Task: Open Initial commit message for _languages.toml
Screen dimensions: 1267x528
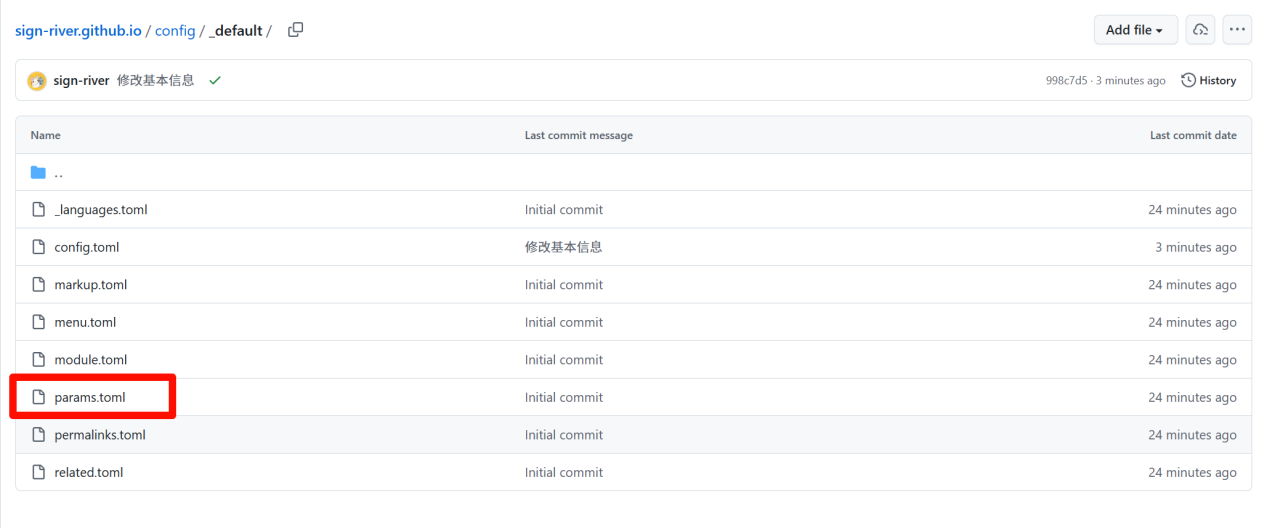Action: [564, 210]
